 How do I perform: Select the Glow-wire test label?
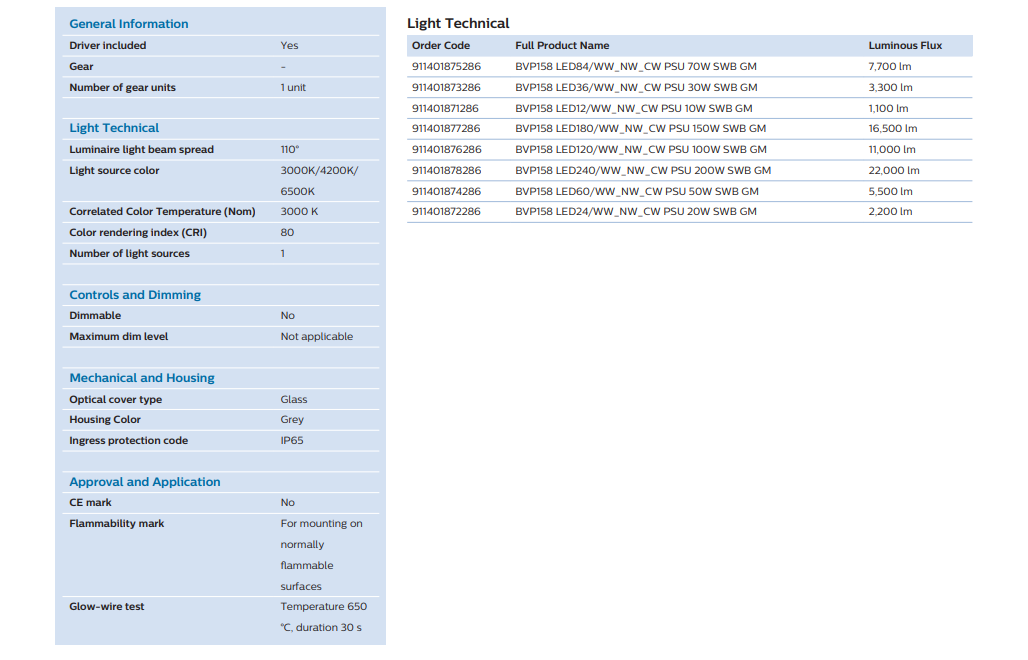tap(107, 607)
